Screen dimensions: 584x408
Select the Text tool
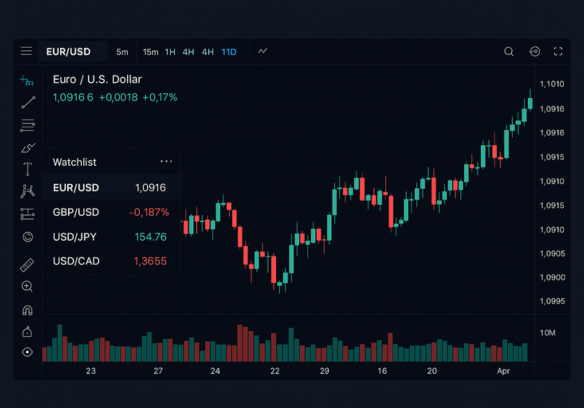point(28,169)
